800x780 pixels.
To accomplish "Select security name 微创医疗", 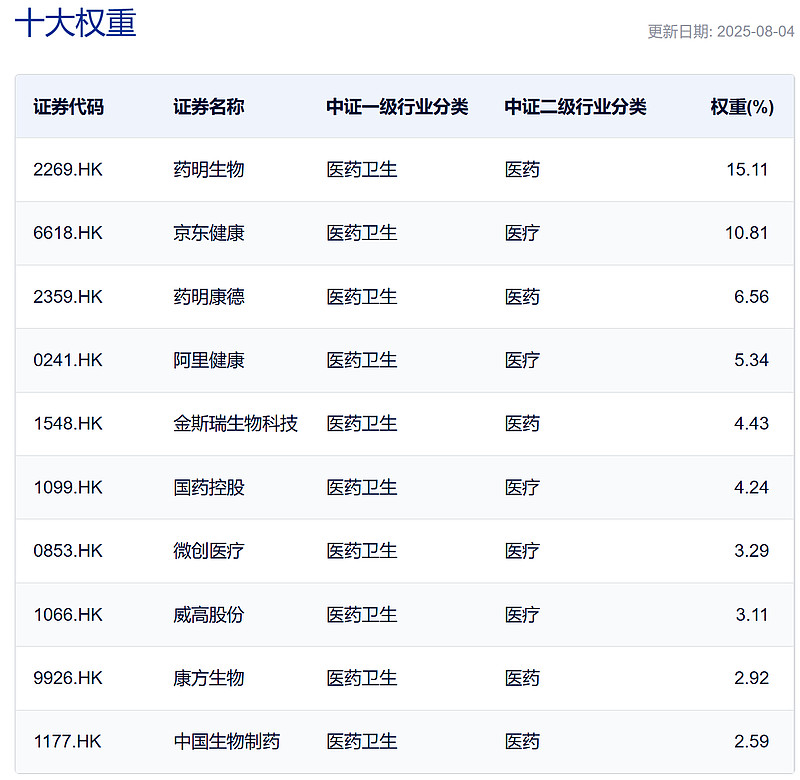I will coord(209,551).
